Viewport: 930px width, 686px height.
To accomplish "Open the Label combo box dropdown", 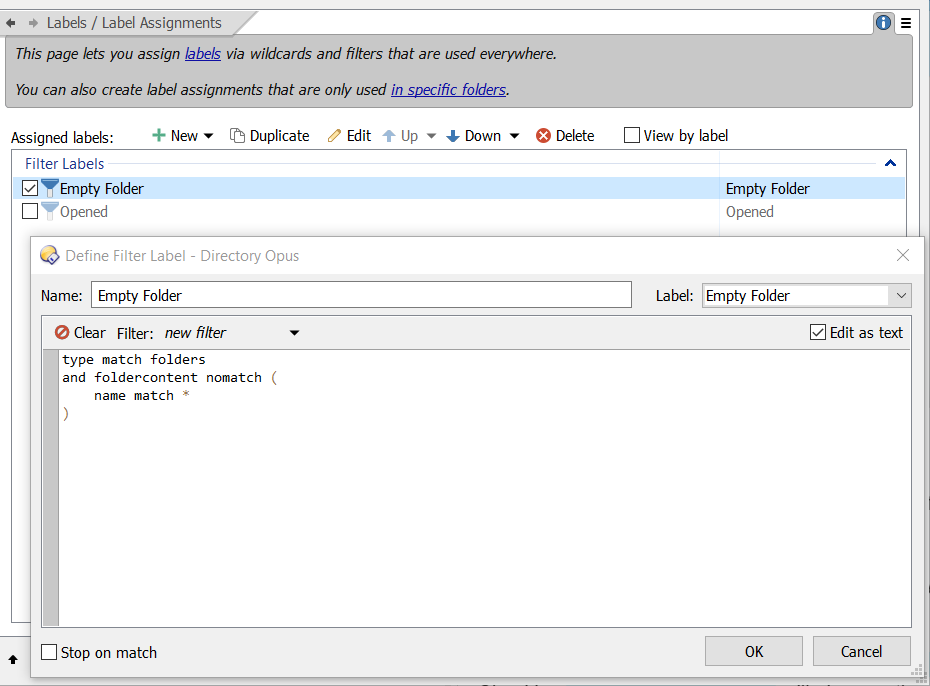I will click(901, 295).
